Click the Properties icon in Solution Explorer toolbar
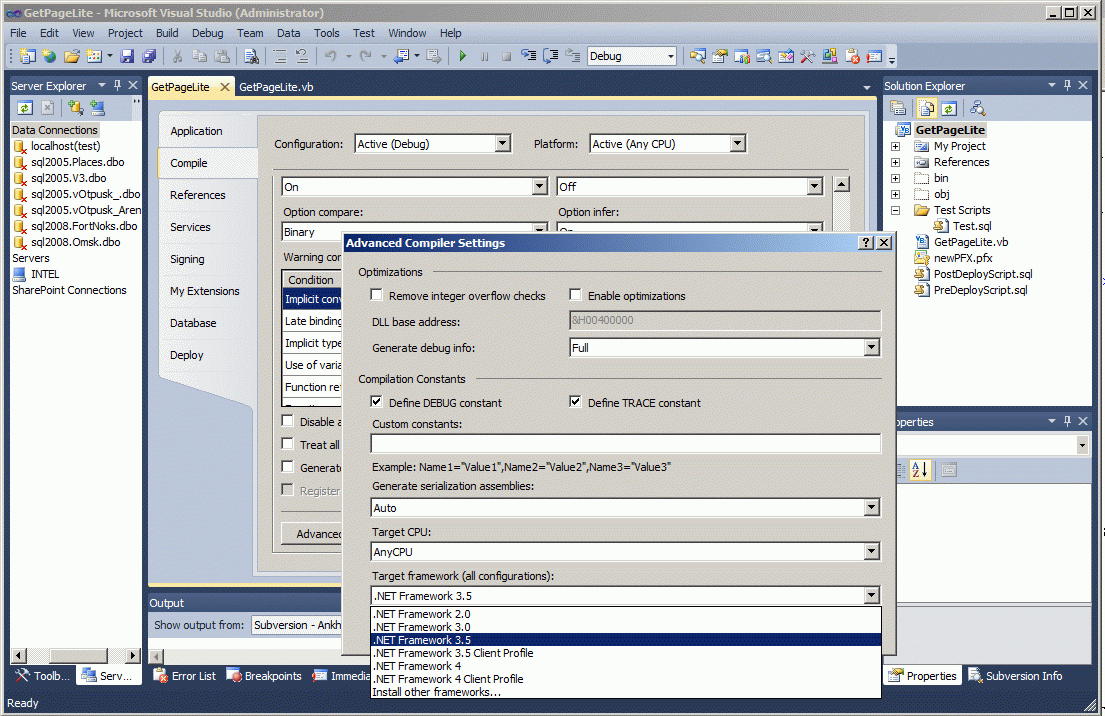The width and height of the screenshot is (1105, 716). coord(898,108)
